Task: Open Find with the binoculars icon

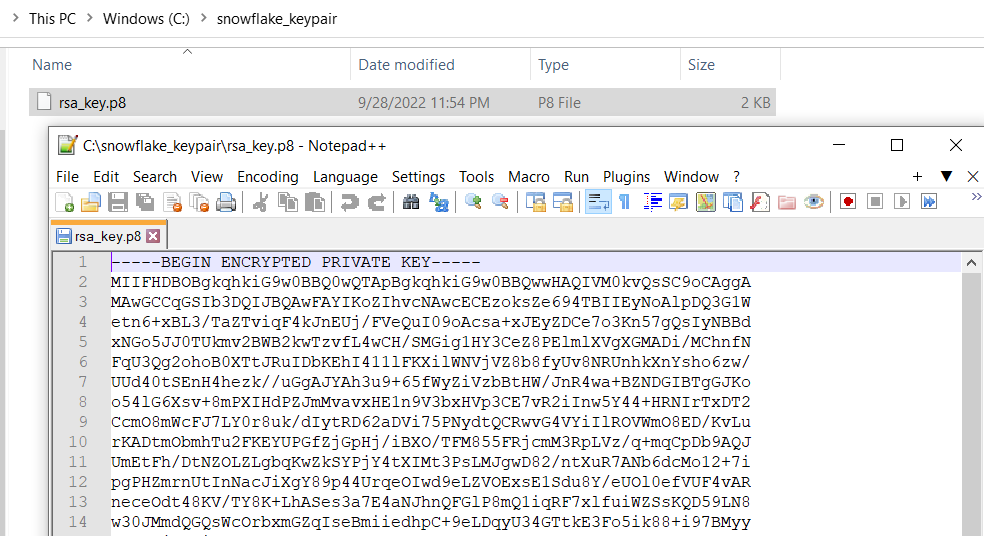Action: pos(410,203)
